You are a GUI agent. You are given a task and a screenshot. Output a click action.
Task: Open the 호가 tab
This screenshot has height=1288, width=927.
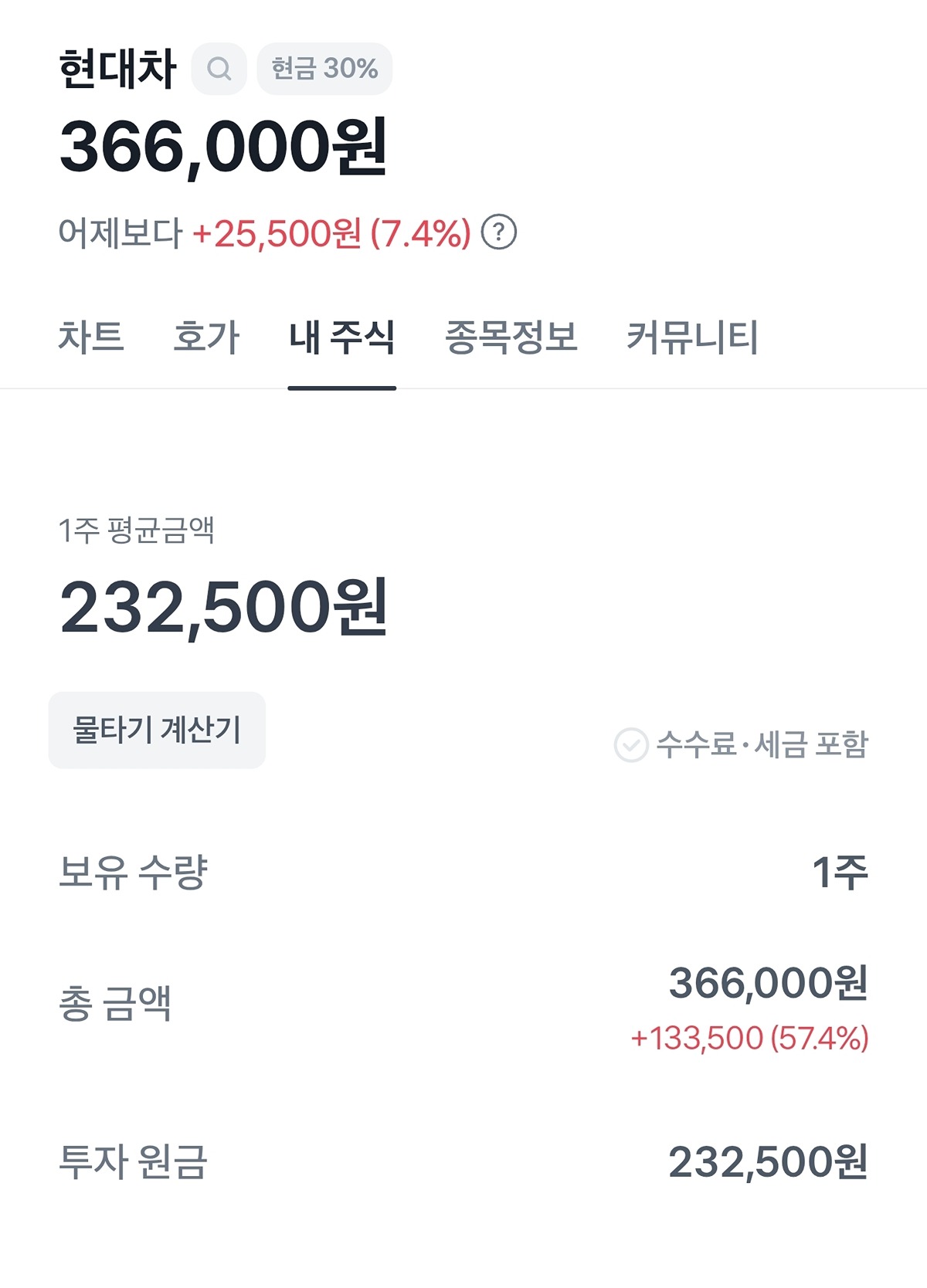(206, 337)
